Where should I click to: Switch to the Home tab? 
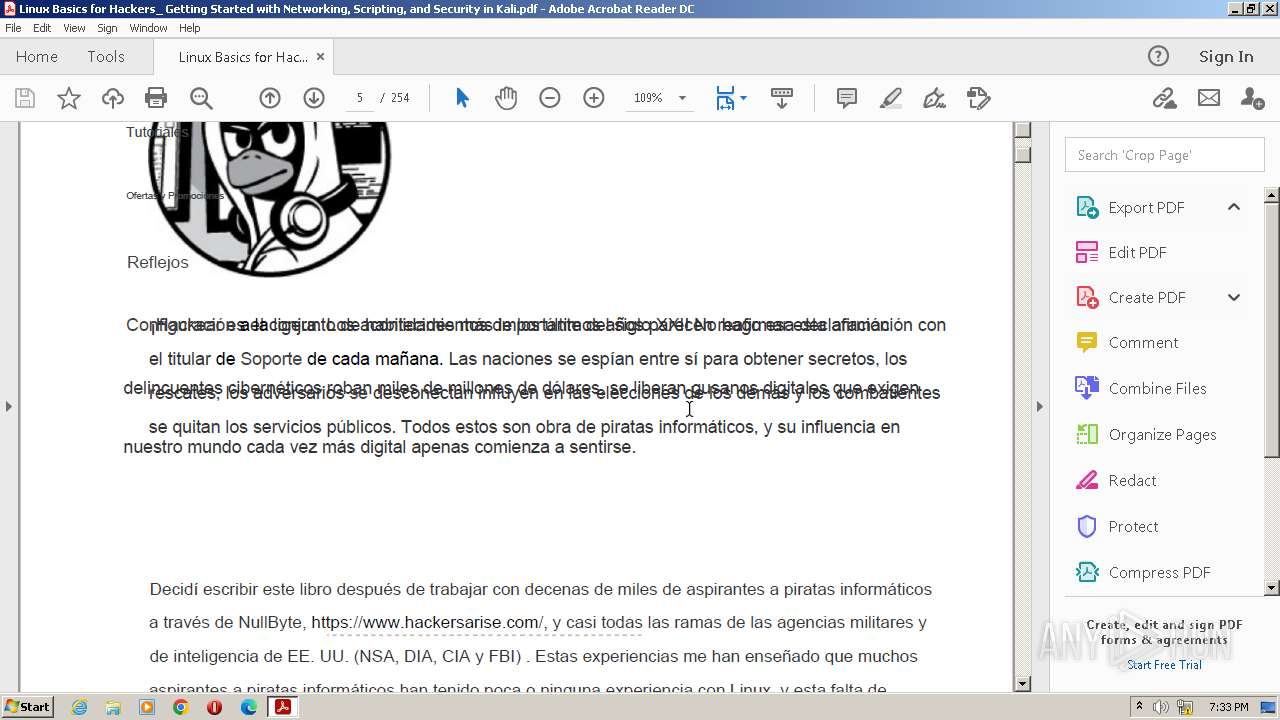(x=37, y=57)
